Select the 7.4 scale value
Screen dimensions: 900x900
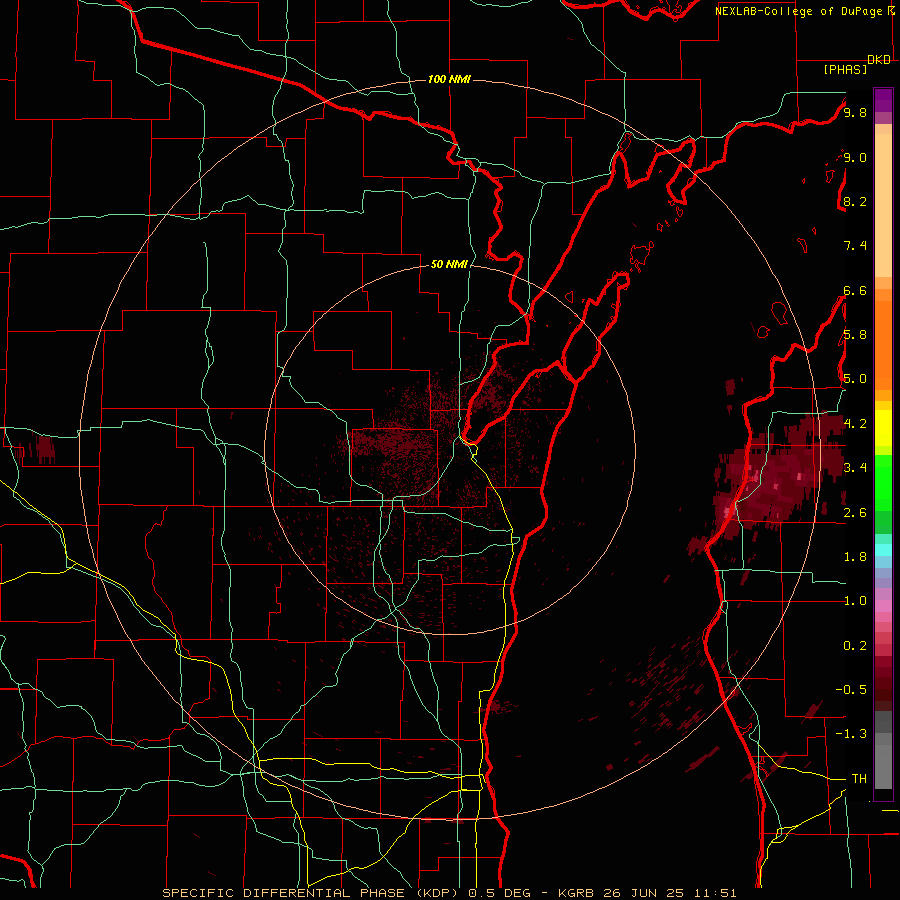tap(855, 246)
